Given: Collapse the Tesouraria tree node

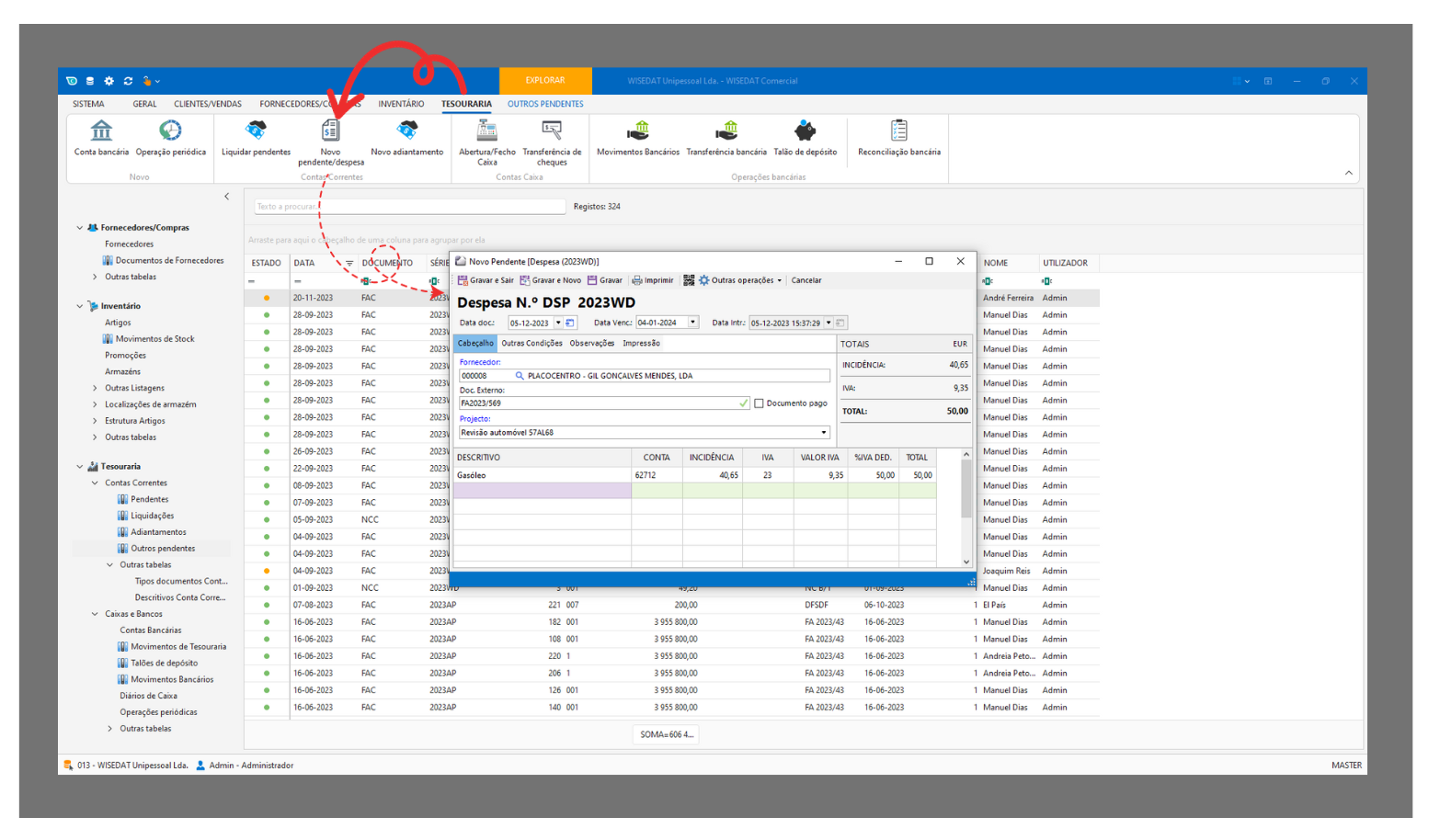Looking at the screenshot, I should 80,467.
